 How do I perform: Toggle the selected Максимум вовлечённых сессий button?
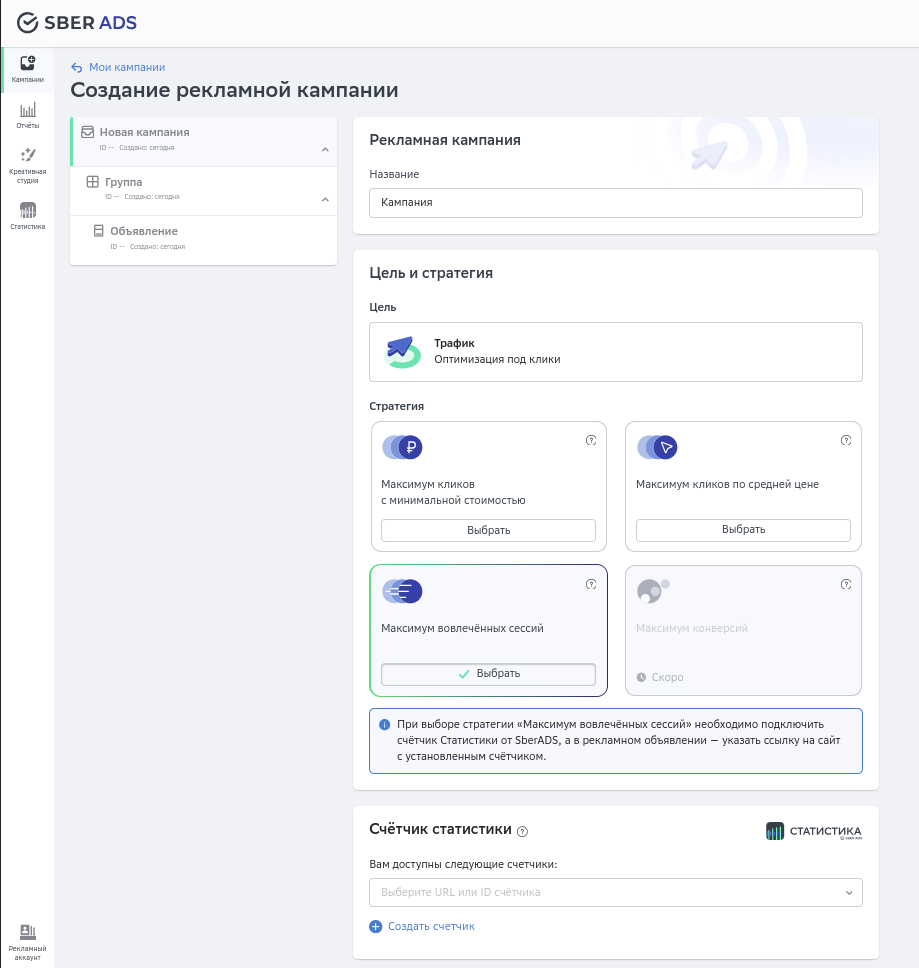(488, 674)
